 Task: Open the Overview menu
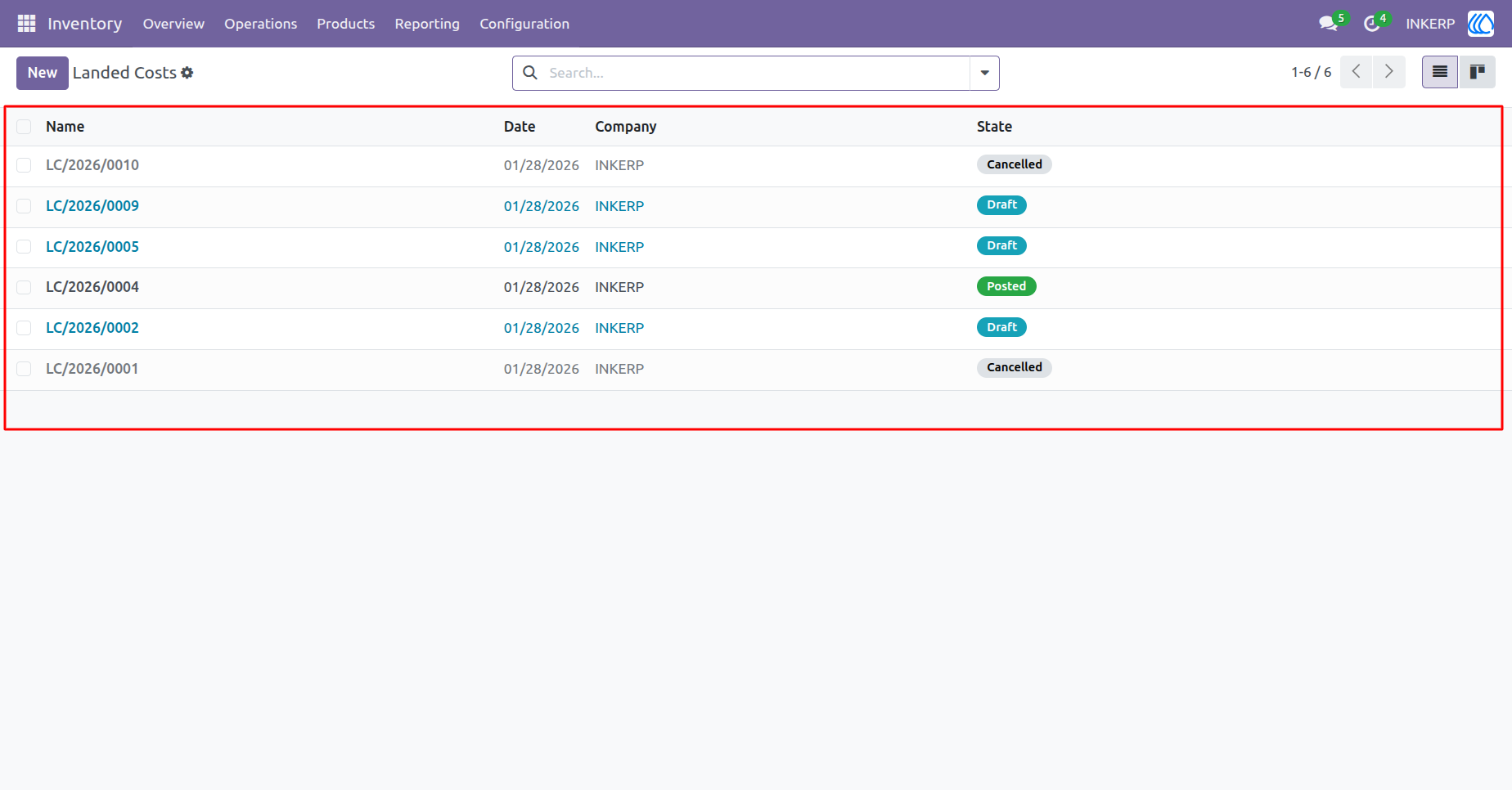(x=173, y=24)
